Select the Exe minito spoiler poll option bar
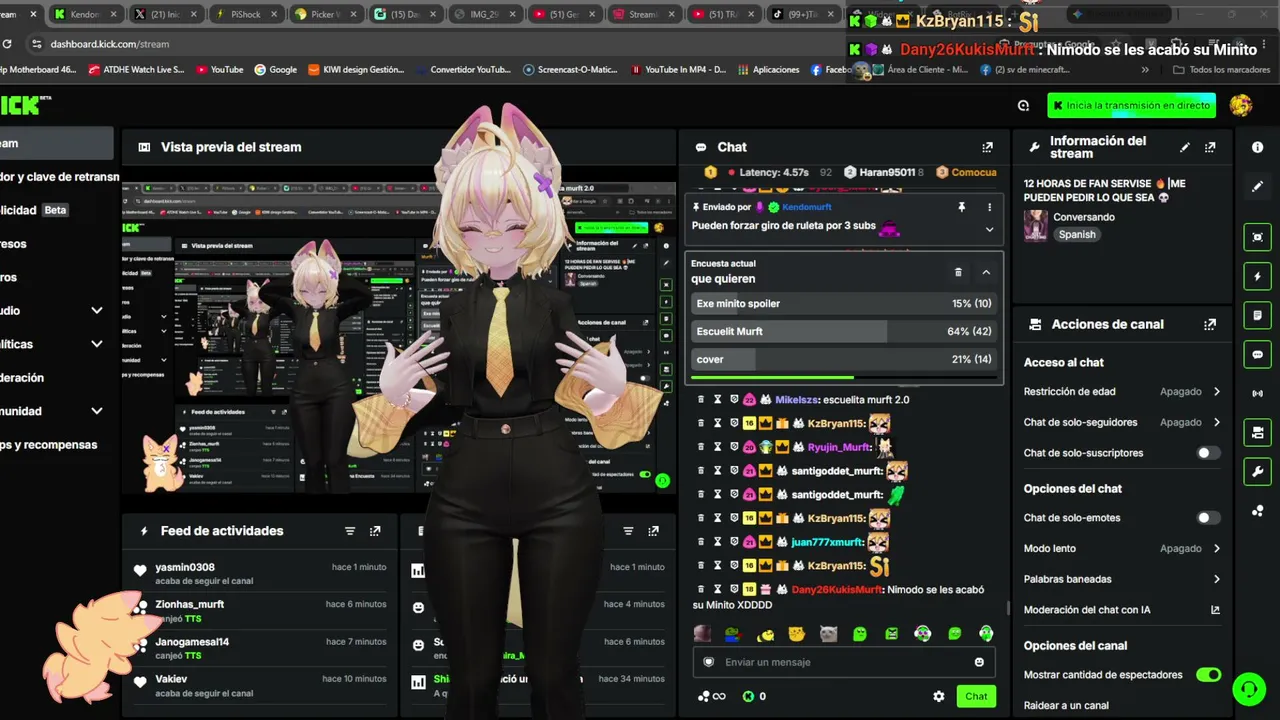The height and width of the screenshot is (720, 1280). [843, 303]
